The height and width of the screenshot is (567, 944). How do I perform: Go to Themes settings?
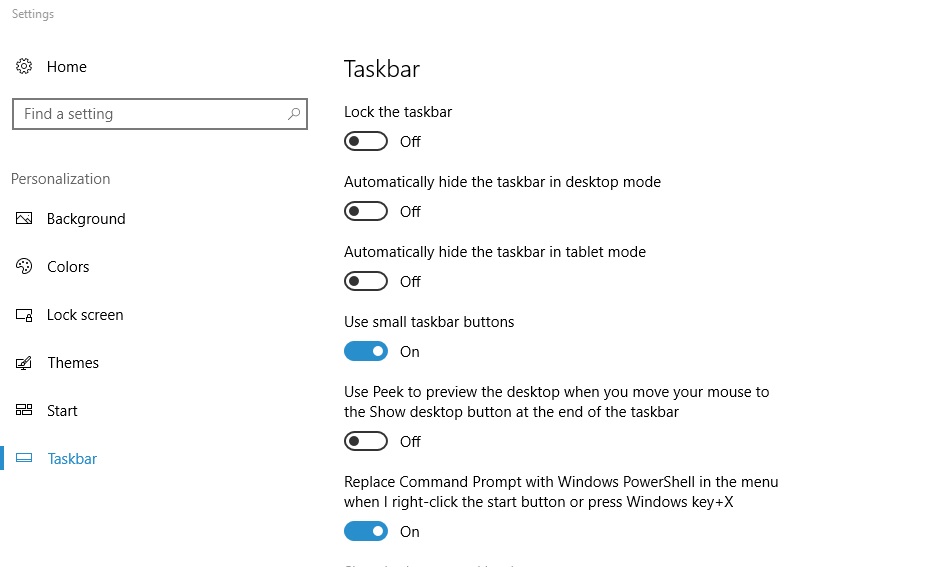[73, 363]
